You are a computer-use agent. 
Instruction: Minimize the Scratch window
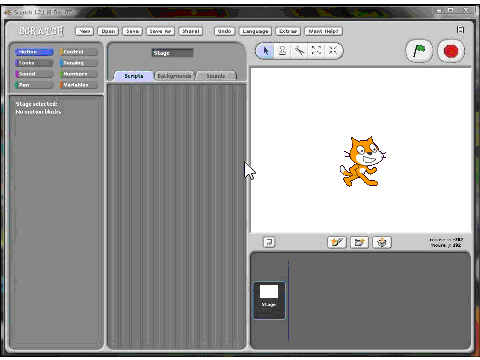439,10
